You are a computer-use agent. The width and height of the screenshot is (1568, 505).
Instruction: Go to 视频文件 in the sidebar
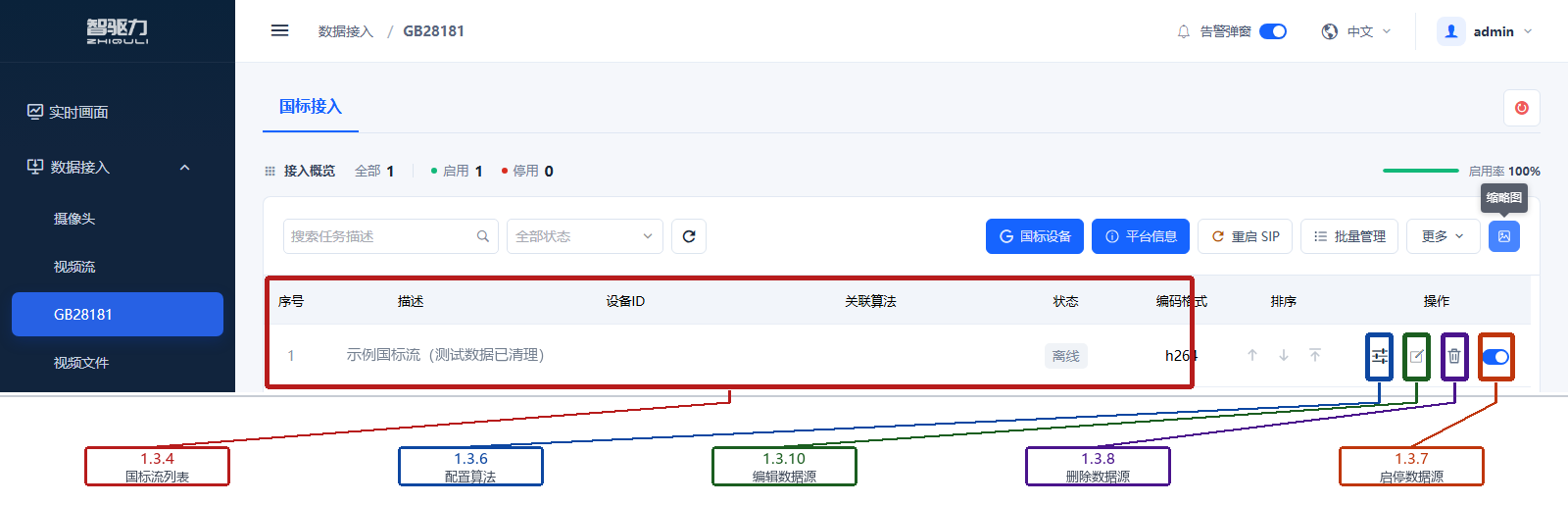point(118,363)
